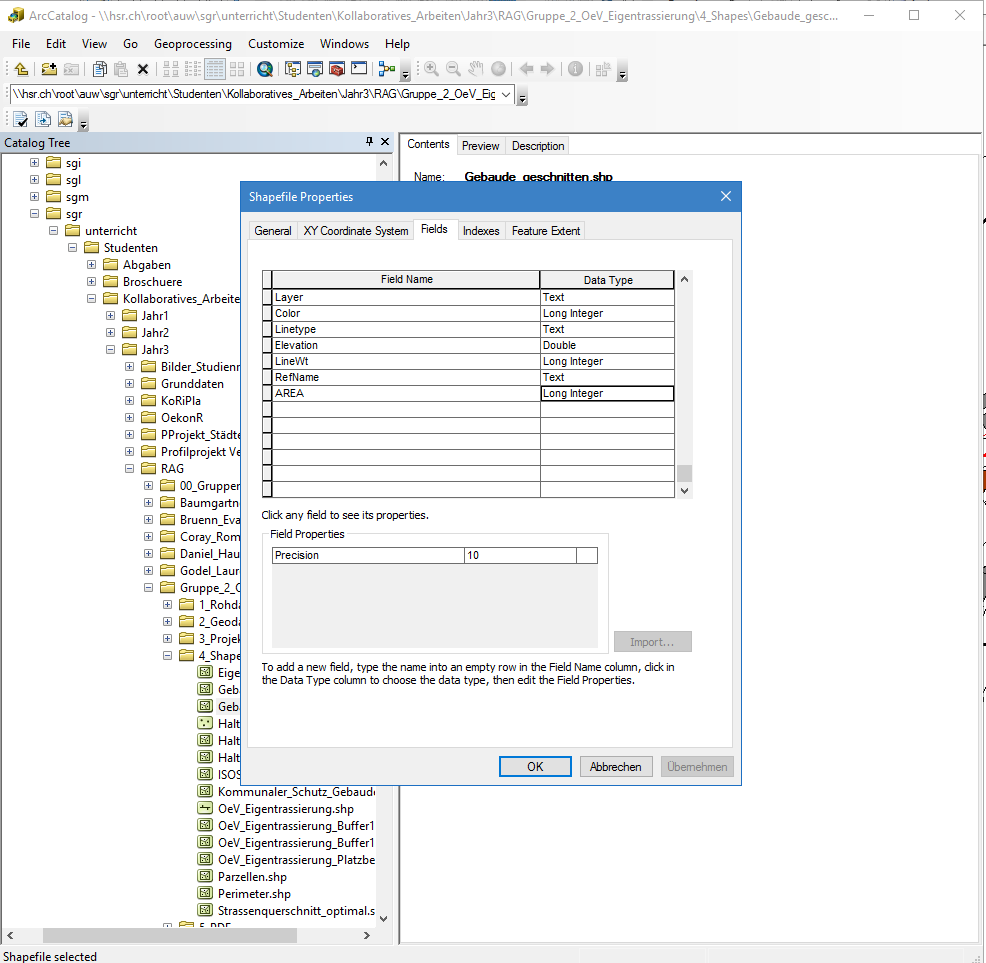Open the AREA field's Data Type dropdown
The image size is (986, 963).
(606, 394)
